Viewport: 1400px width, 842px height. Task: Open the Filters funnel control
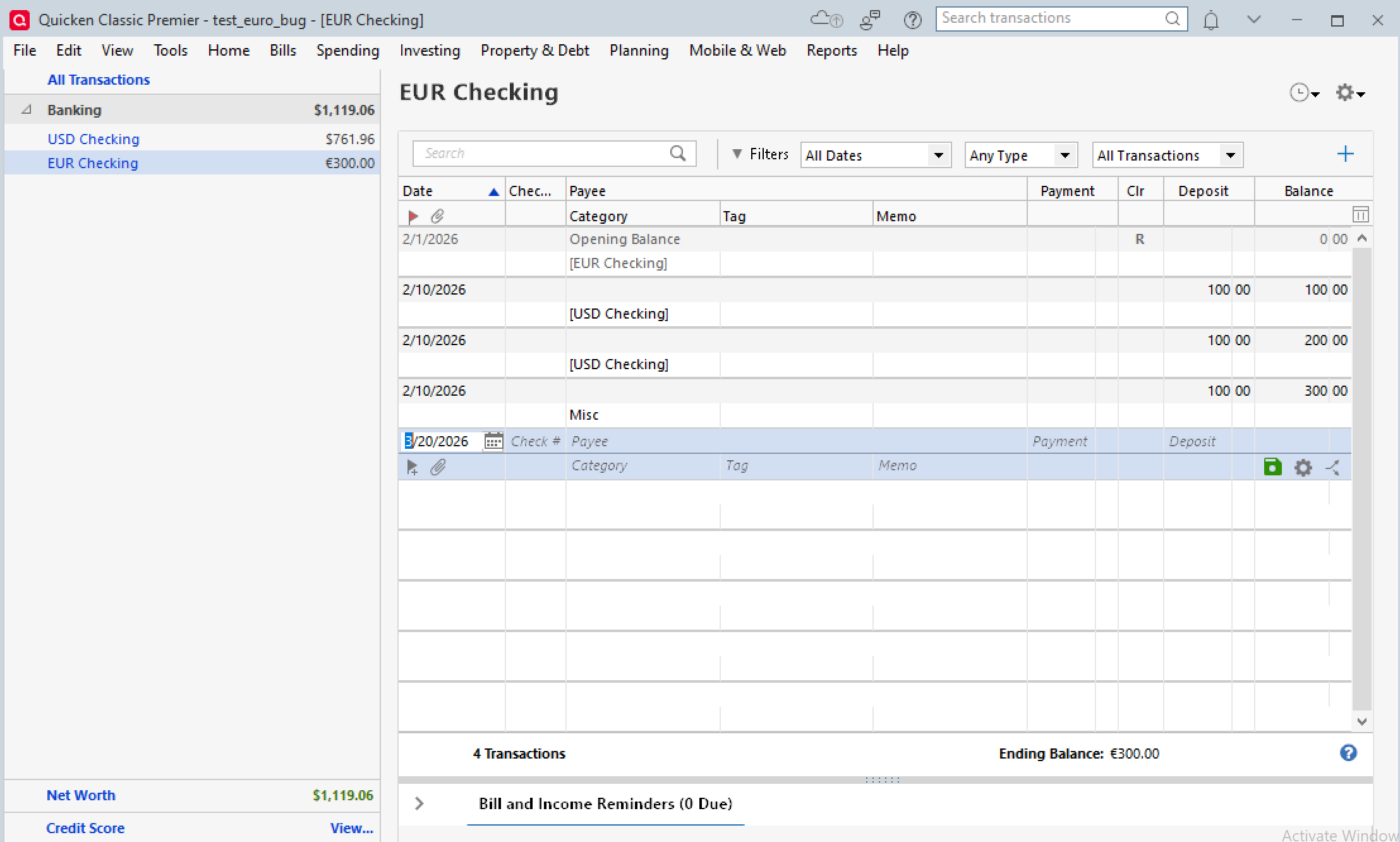point(737,154)
